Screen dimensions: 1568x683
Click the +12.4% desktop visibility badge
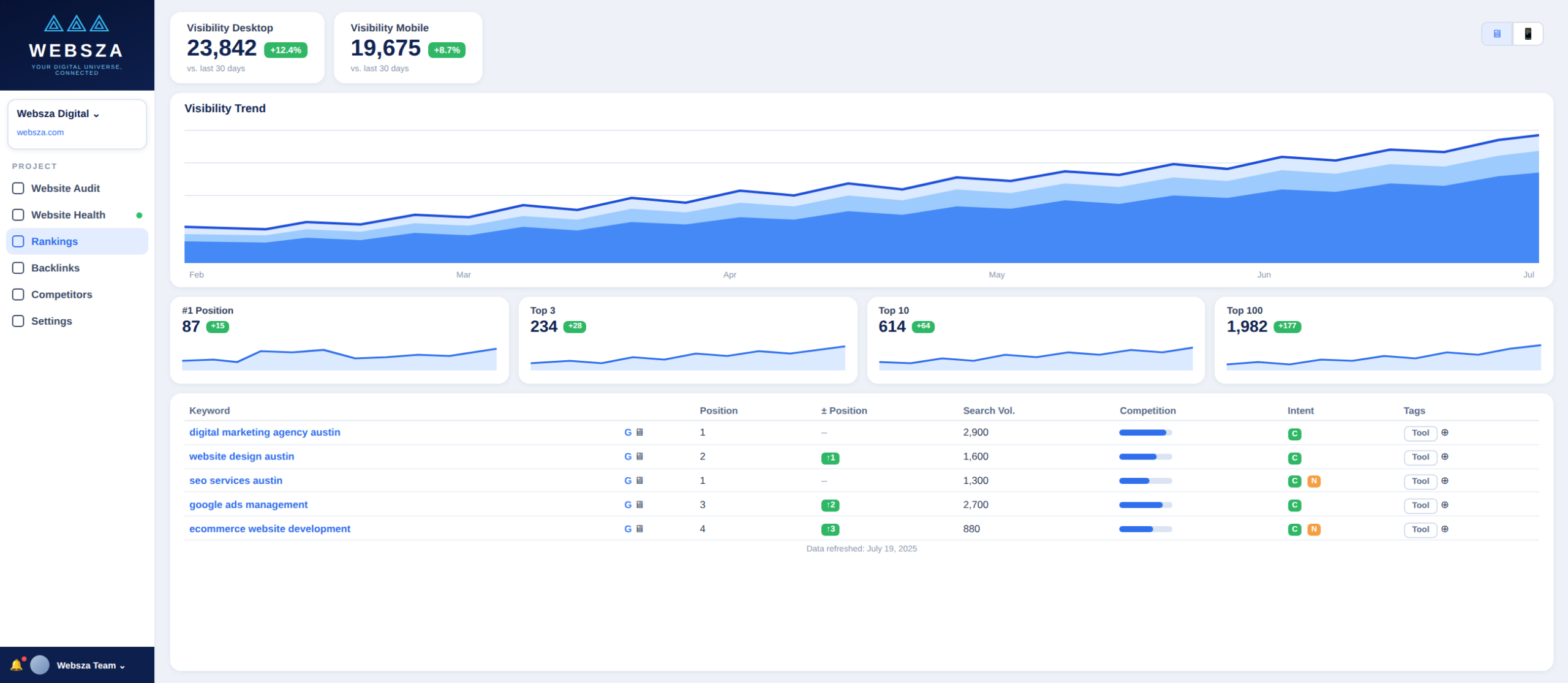pos(285,50)
